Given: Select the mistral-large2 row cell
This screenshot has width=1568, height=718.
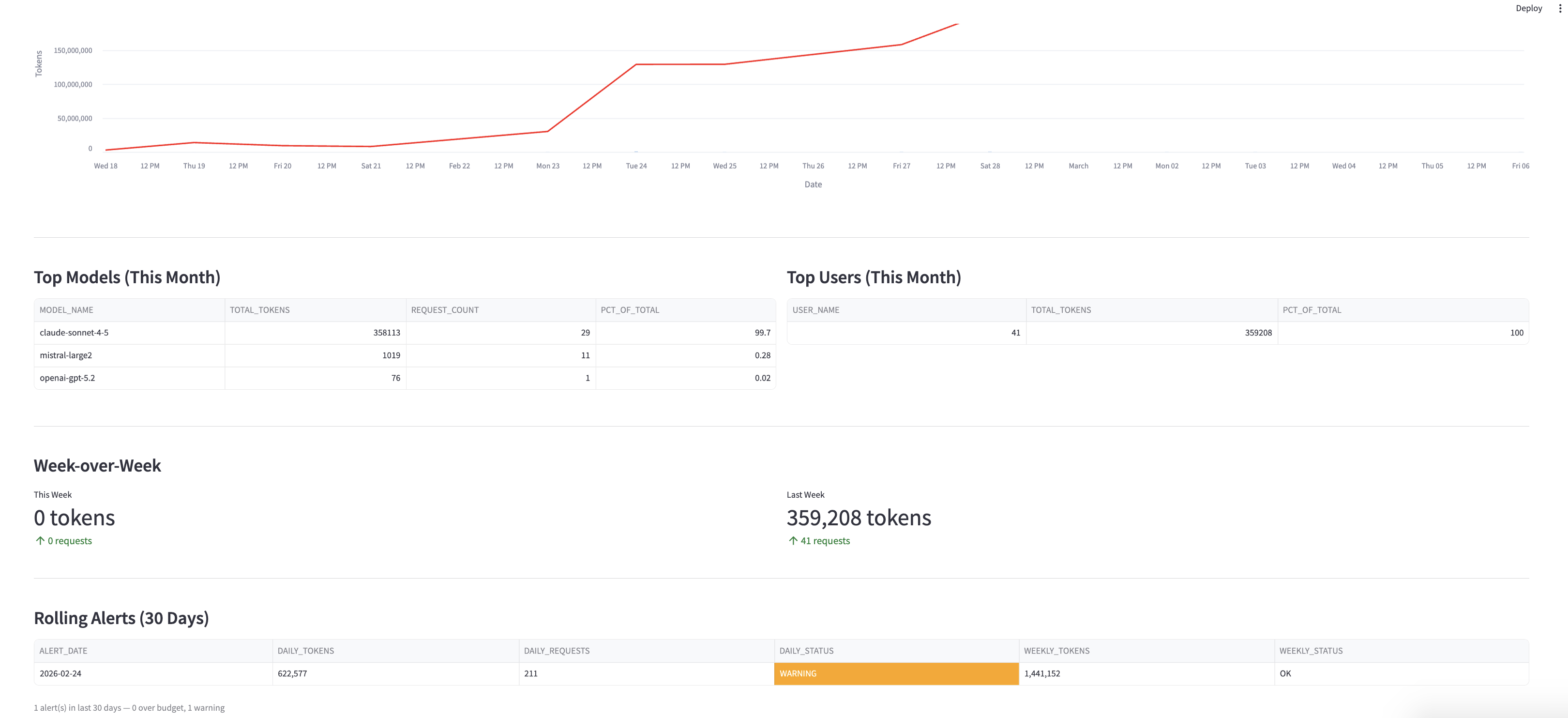Looking at the screenshot, I should click(66, 355).
